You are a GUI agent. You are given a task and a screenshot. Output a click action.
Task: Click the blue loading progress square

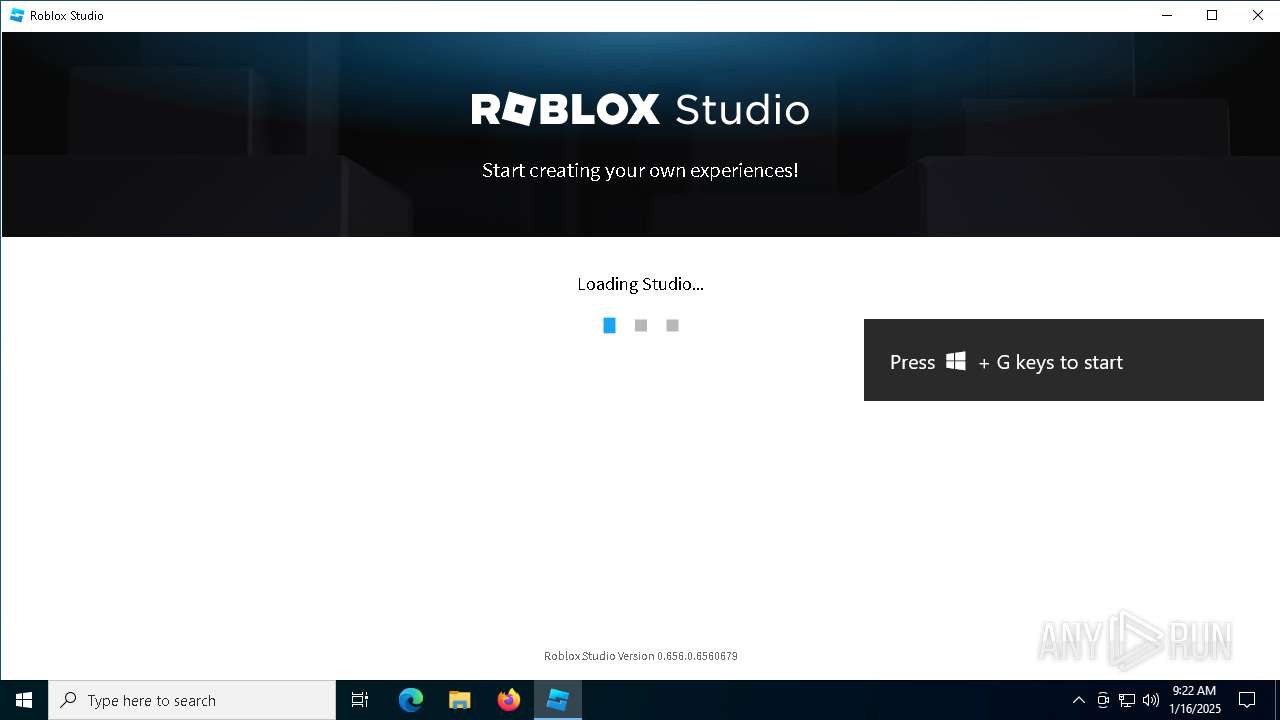[x=609, y=325]
